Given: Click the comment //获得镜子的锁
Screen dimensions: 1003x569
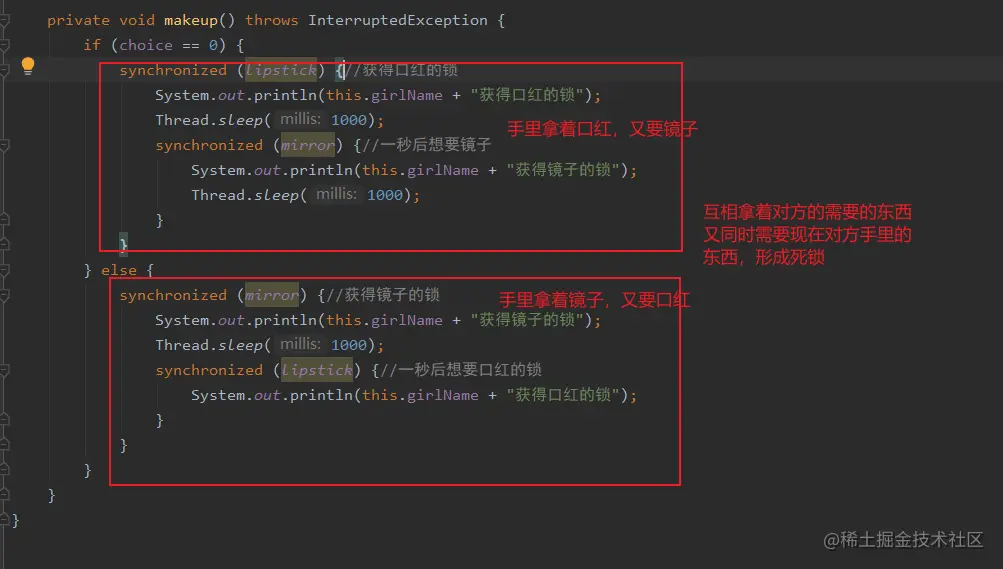Looking at the screenshot, I should [x=383, y=295].
